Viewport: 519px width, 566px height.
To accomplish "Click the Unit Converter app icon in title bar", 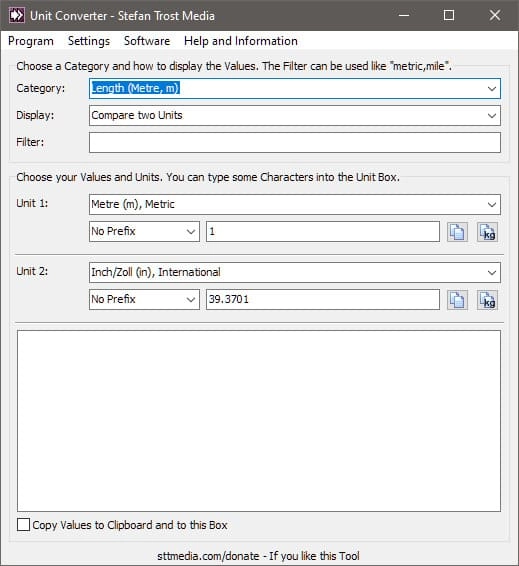I will (x=17, y=16).
